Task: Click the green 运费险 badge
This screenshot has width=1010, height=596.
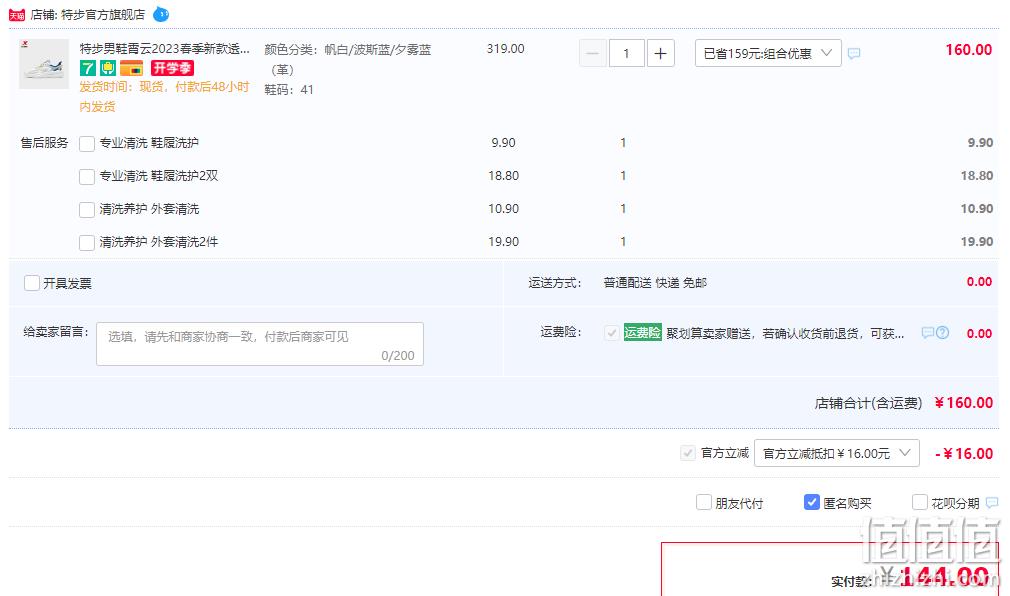Action: [x=642, y=332]
